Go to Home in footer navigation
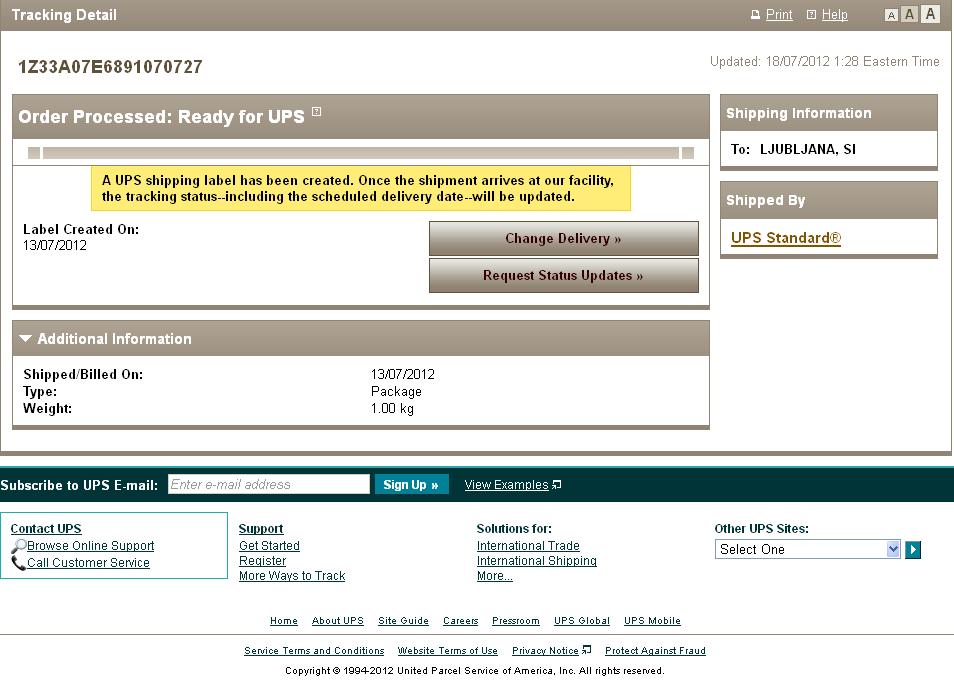 pyautogui.click(x=284, y=620)
